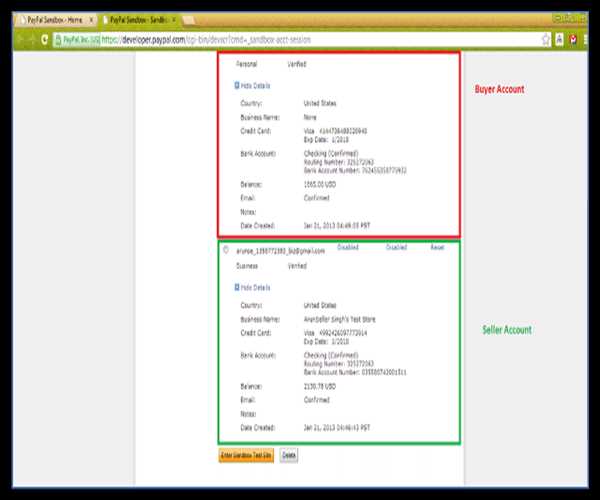600x500 pixels.
Task: Click the red extension icon in the toolbar
Action: pos(574,39)
